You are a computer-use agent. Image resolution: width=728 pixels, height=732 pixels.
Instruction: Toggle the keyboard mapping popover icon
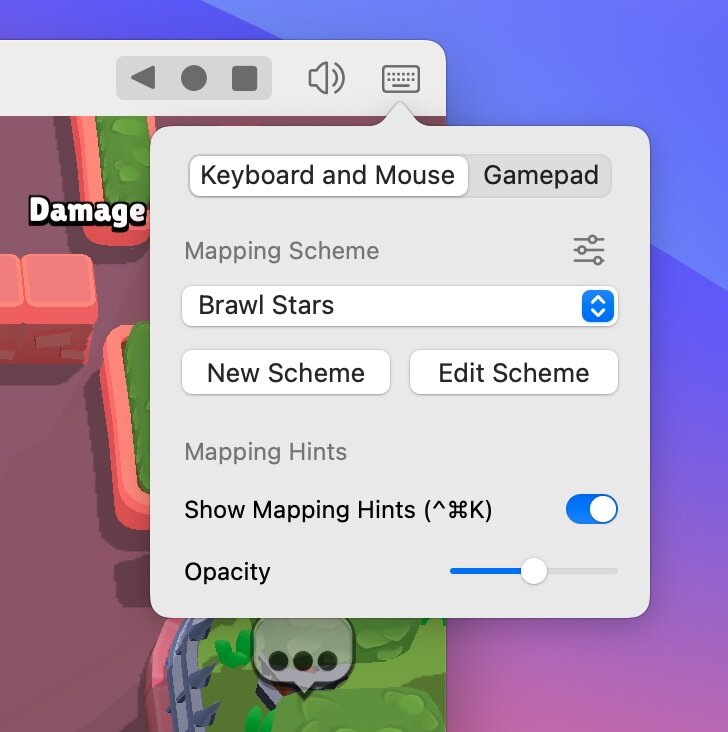point(401,78)
